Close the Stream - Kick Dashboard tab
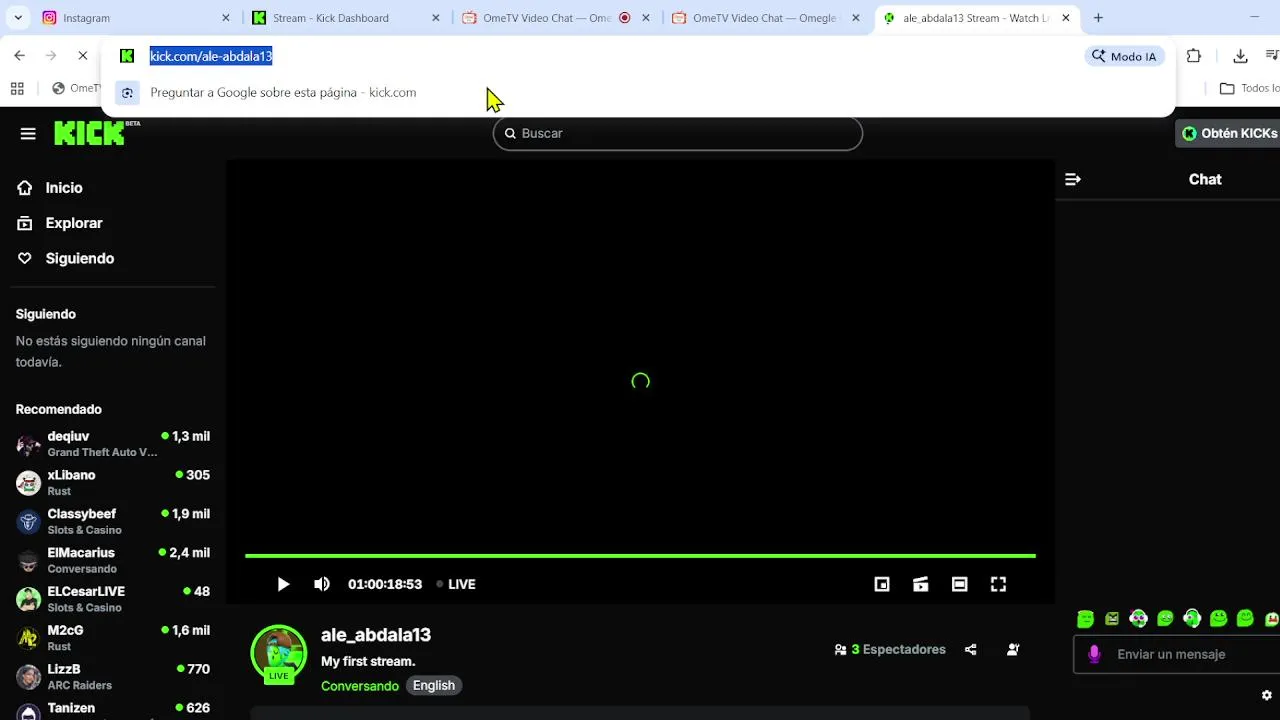The image size is (1280, 720). pos(435,18)
